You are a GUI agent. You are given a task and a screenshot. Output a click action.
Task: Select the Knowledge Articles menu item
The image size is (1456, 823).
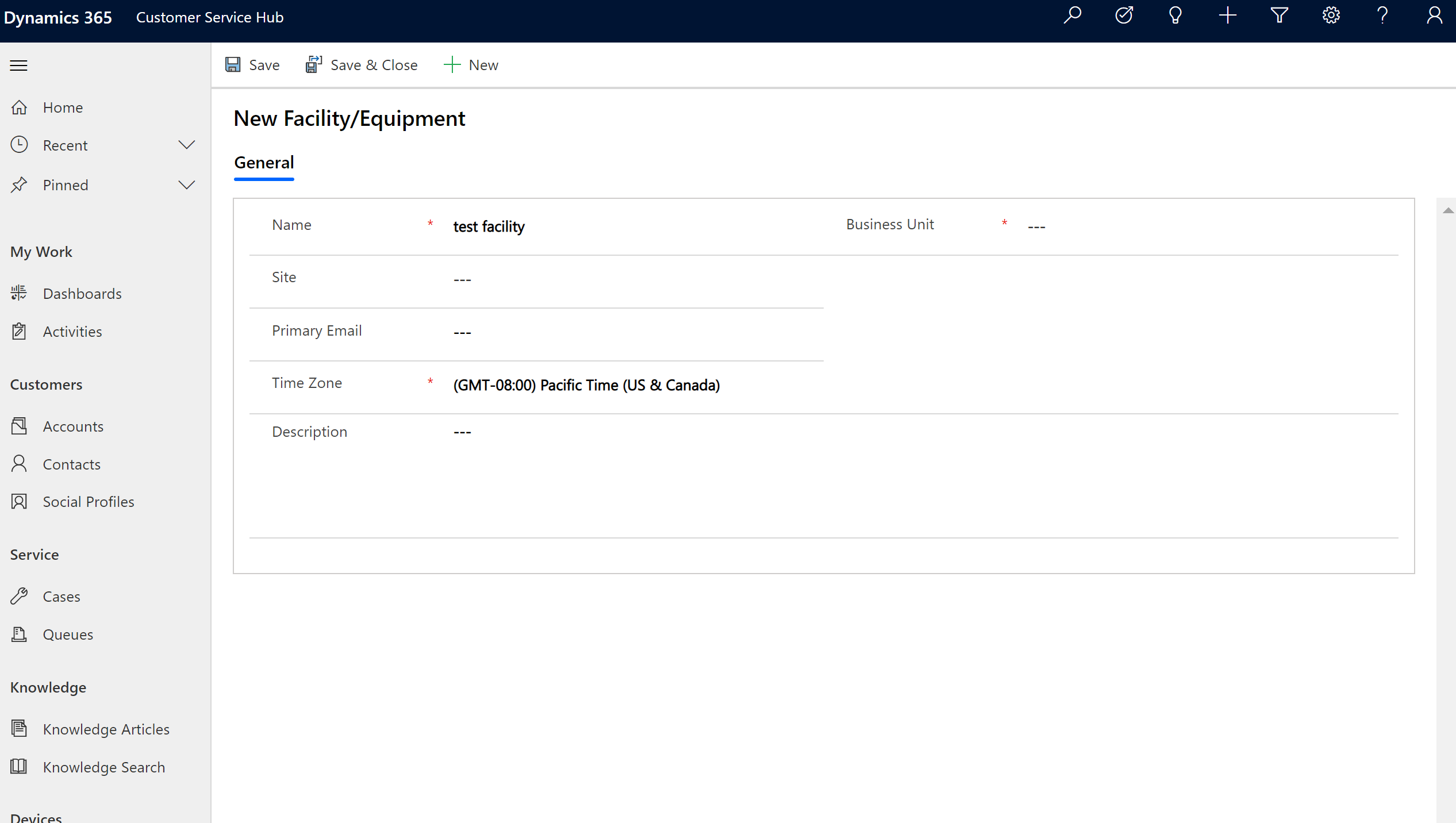[105, 728]
